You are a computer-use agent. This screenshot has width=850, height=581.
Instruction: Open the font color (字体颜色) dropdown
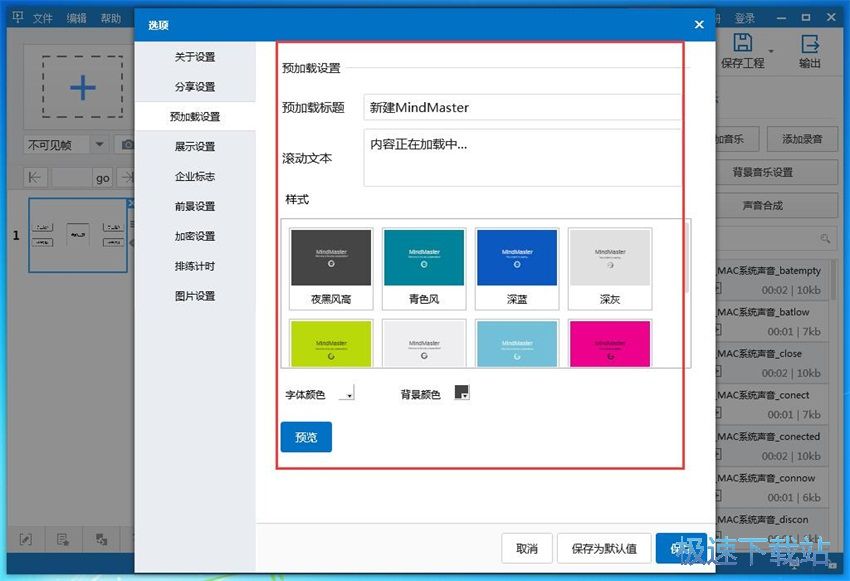pyautogui.click(x=346, y=393)
